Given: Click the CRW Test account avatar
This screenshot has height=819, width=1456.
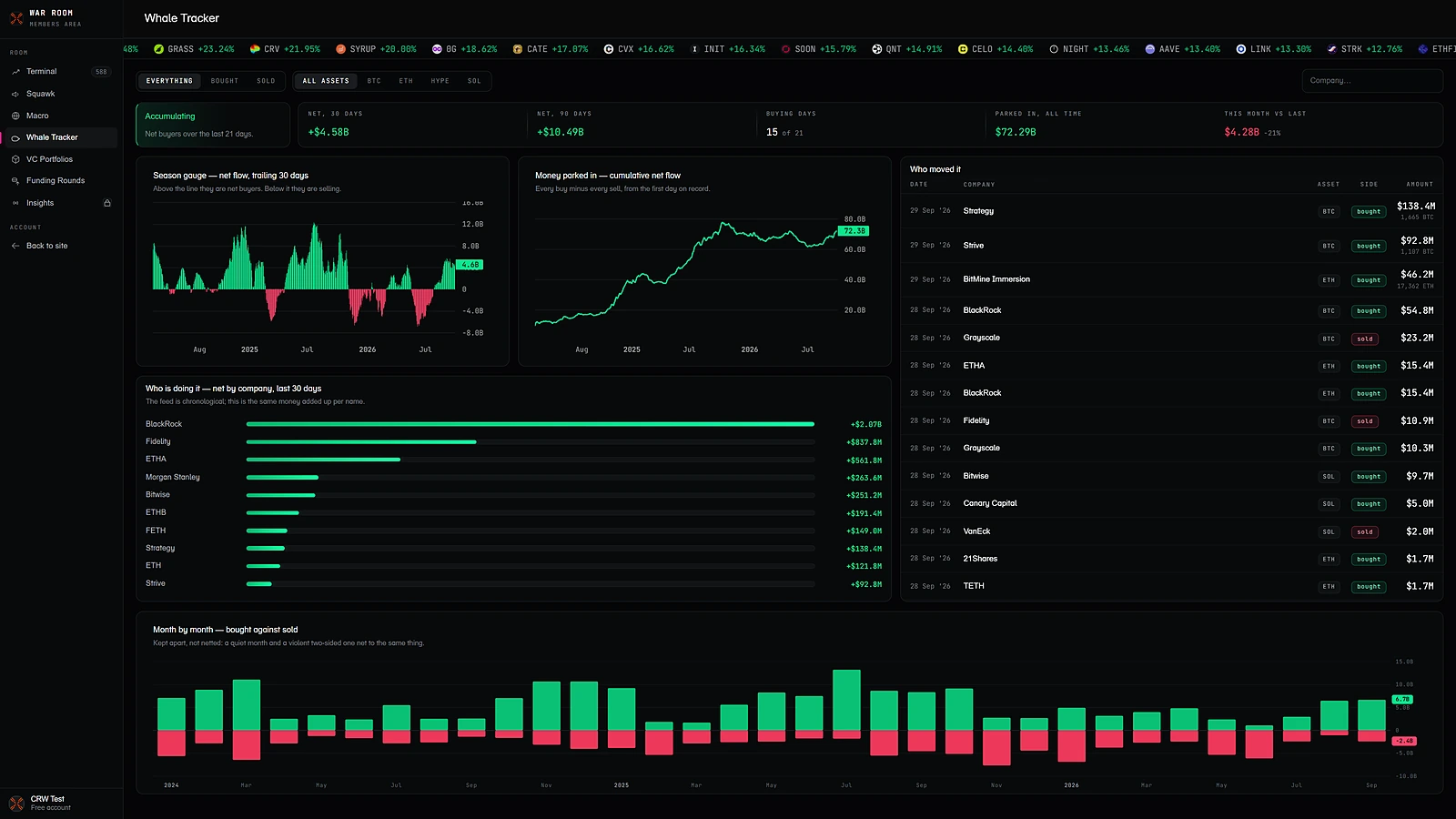Looking at the screenshot, I should [x=16, y=803].
